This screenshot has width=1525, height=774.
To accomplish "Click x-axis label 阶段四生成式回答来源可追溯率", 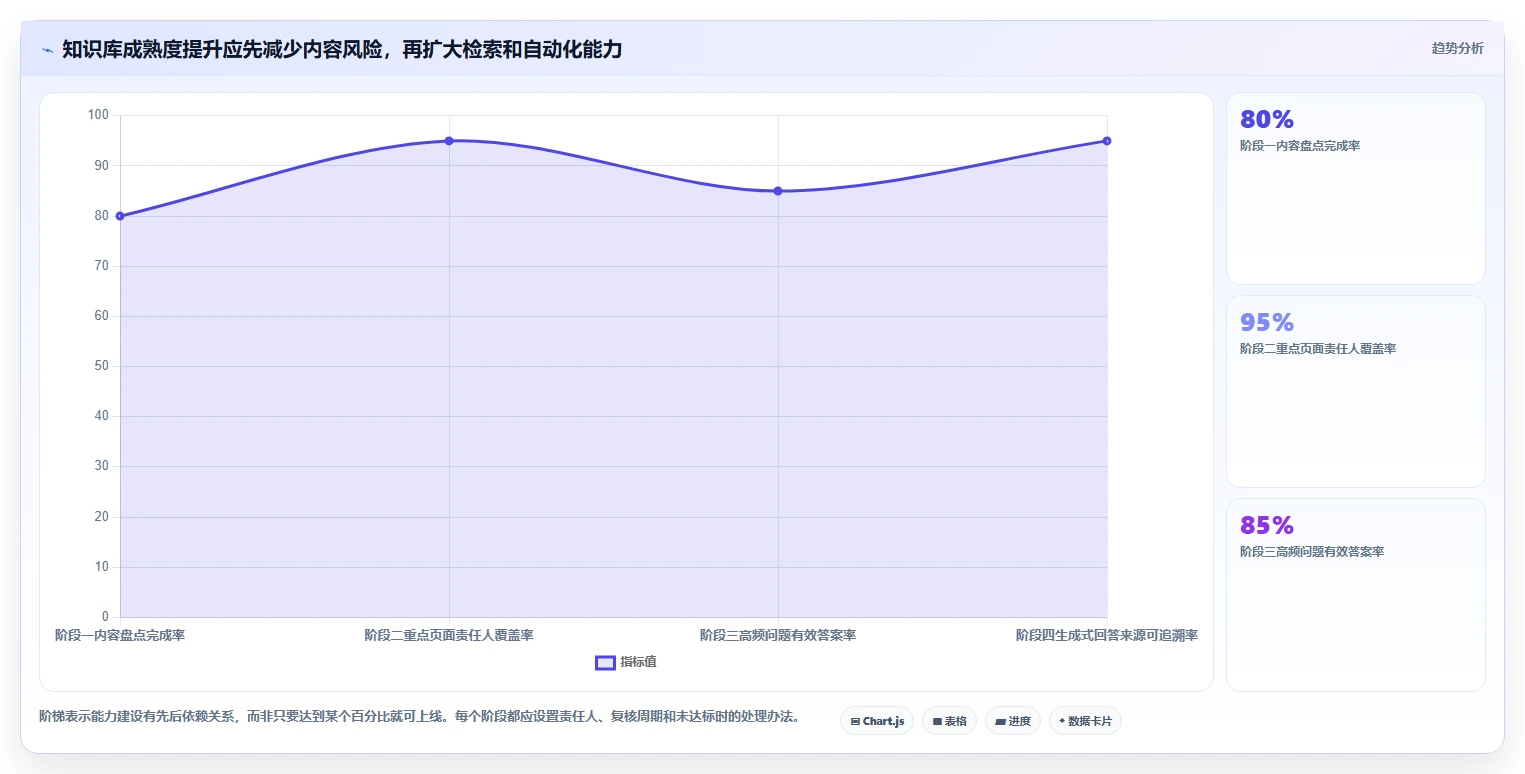I will (1107, 635).
